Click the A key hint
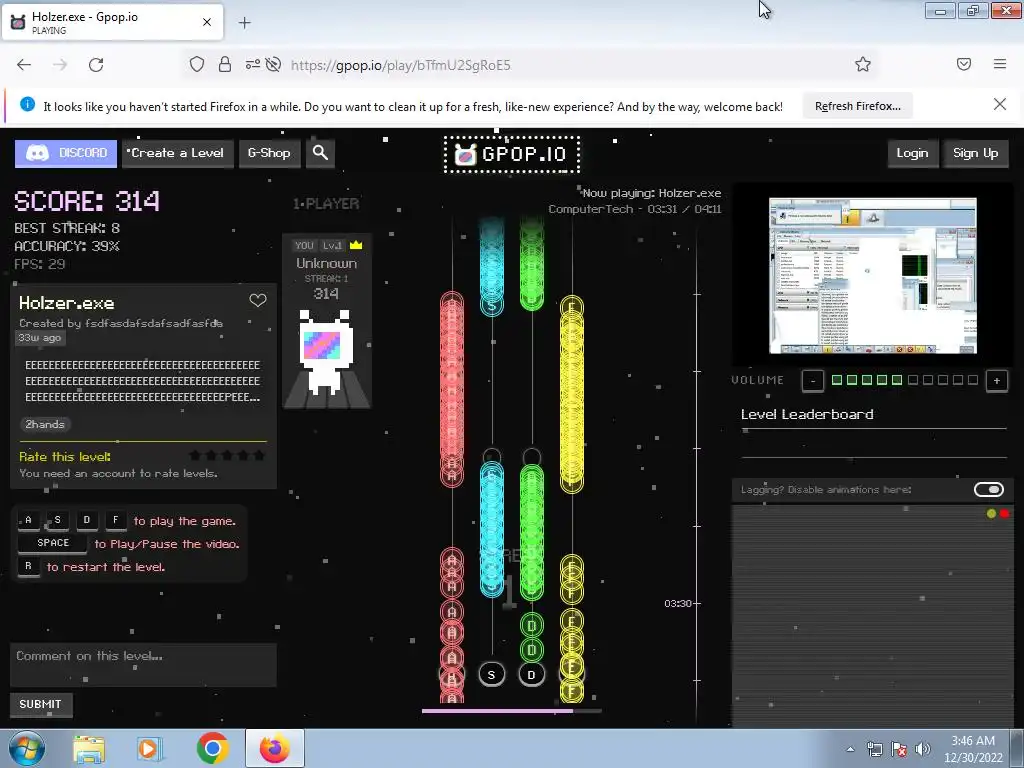 coord(28,520)
